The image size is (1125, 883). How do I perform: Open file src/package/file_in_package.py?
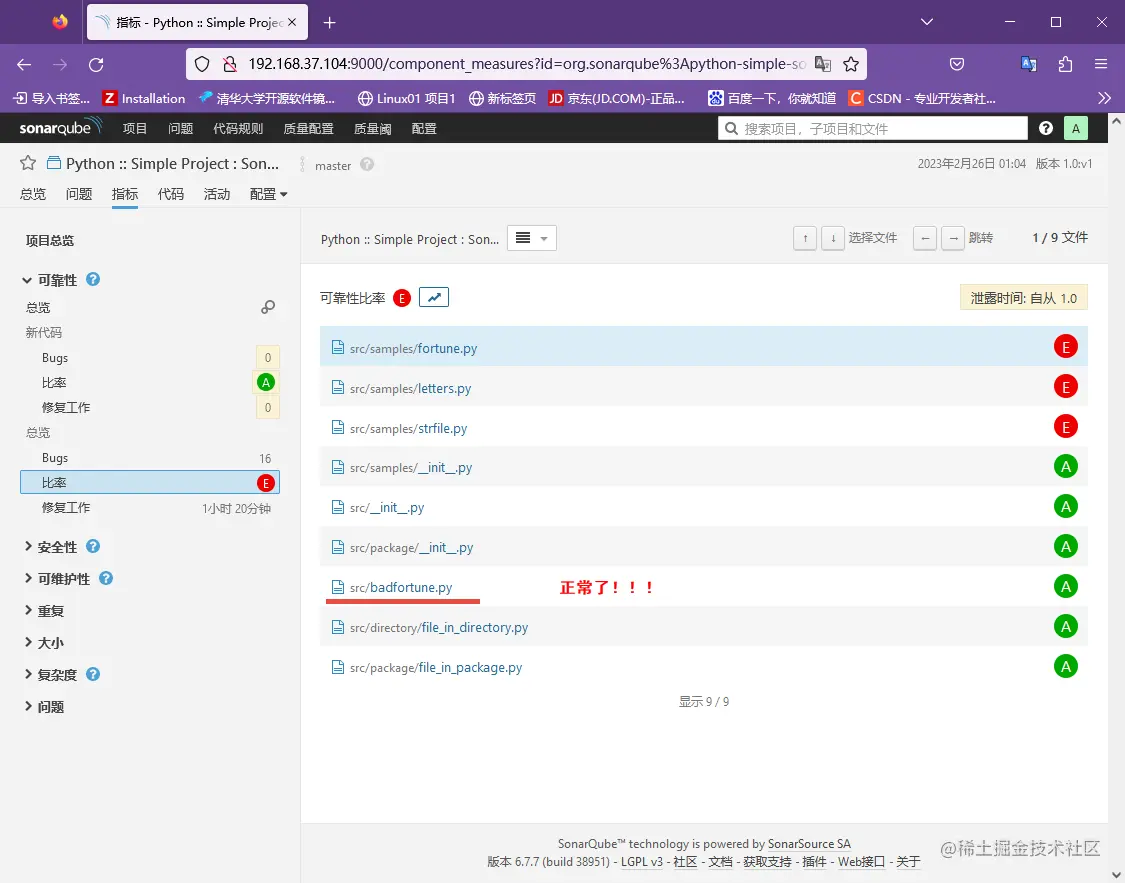(436, 668)
